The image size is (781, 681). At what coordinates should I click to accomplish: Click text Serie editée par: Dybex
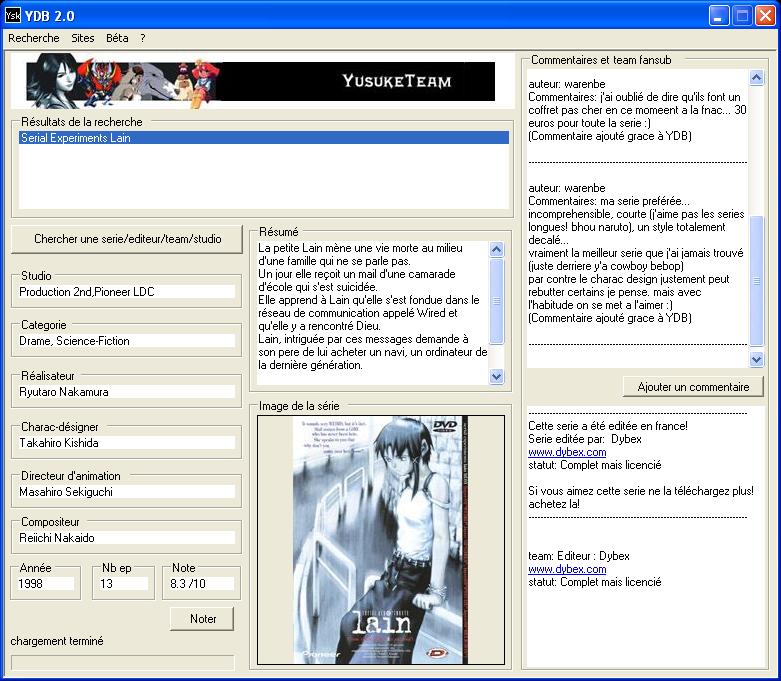pos(585,439)
